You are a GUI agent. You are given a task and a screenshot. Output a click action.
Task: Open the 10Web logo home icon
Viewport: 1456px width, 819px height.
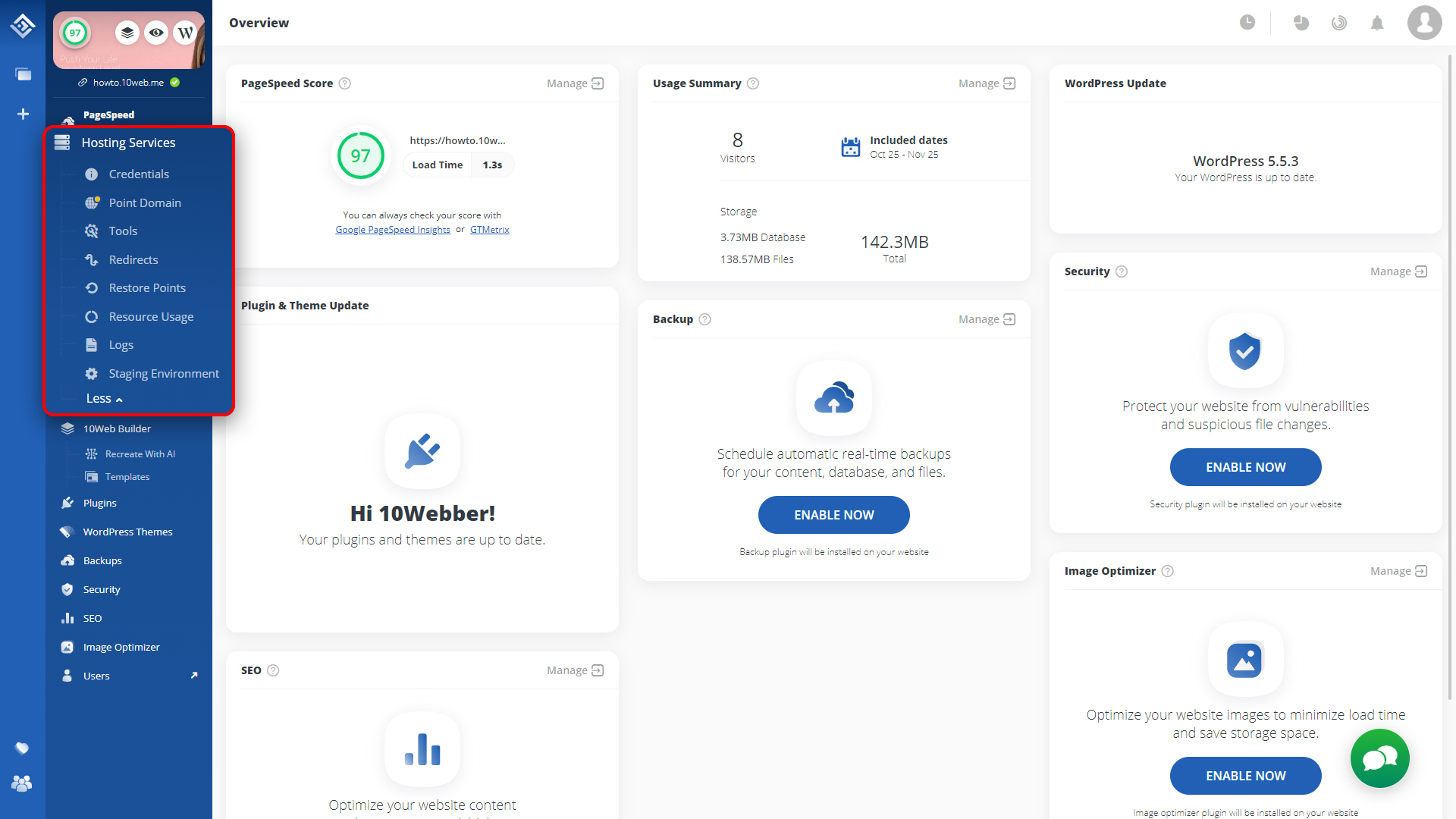pos(23,26)
